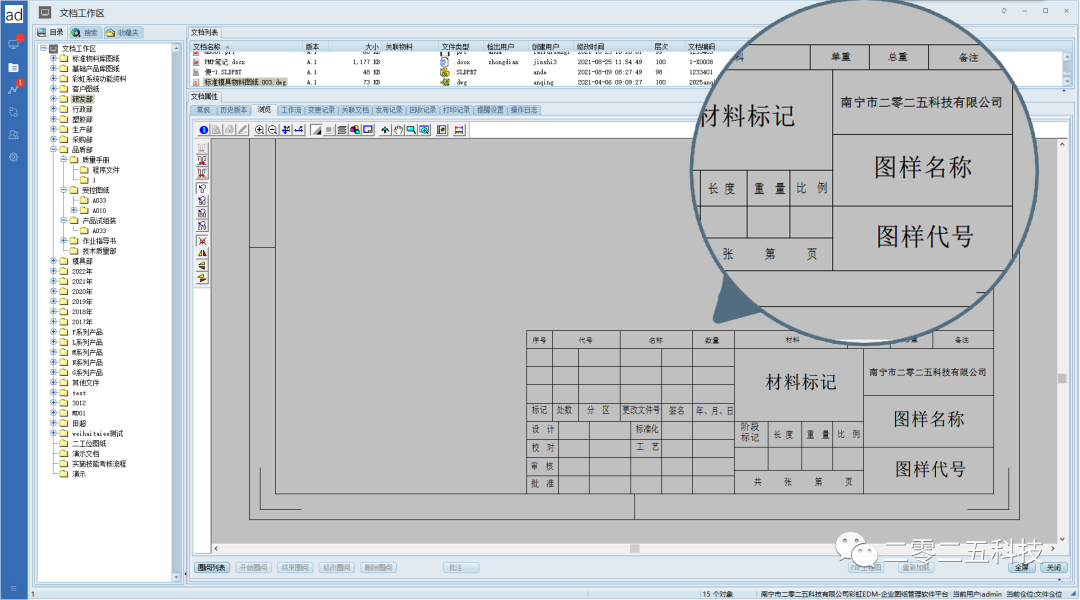Expand the A010 folder under 受控图纸
This screenshot has height=600, width=1080.
pos(74,210)
